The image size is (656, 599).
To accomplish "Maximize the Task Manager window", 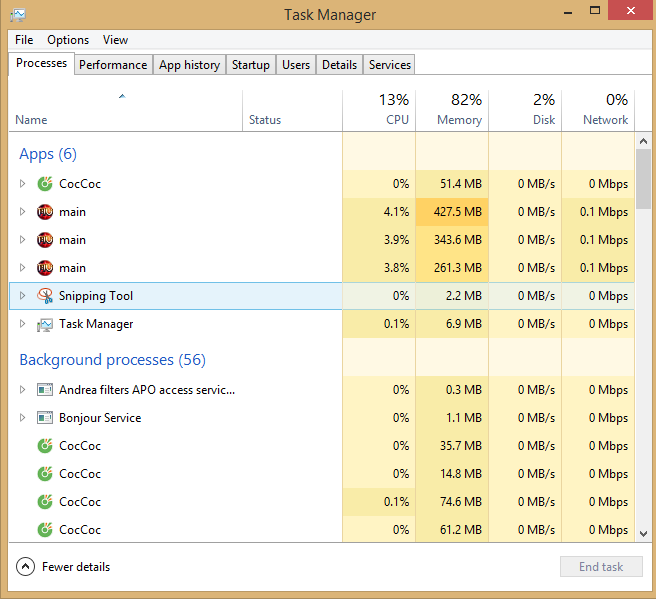I will tap(594, 11).
